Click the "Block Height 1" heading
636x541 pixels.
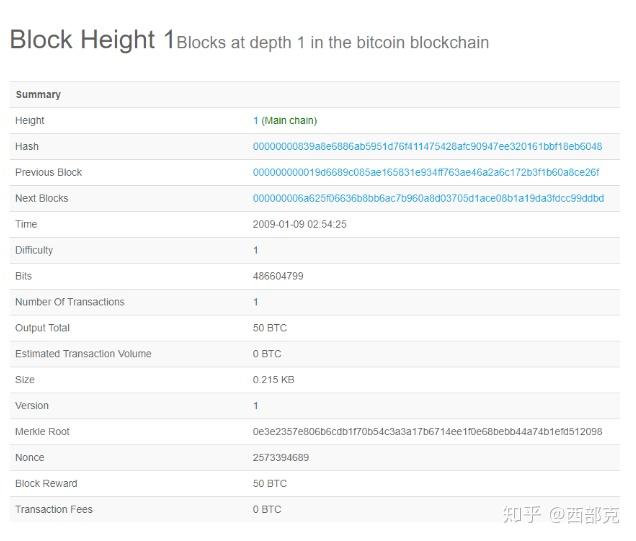click(x=92, y=40)
